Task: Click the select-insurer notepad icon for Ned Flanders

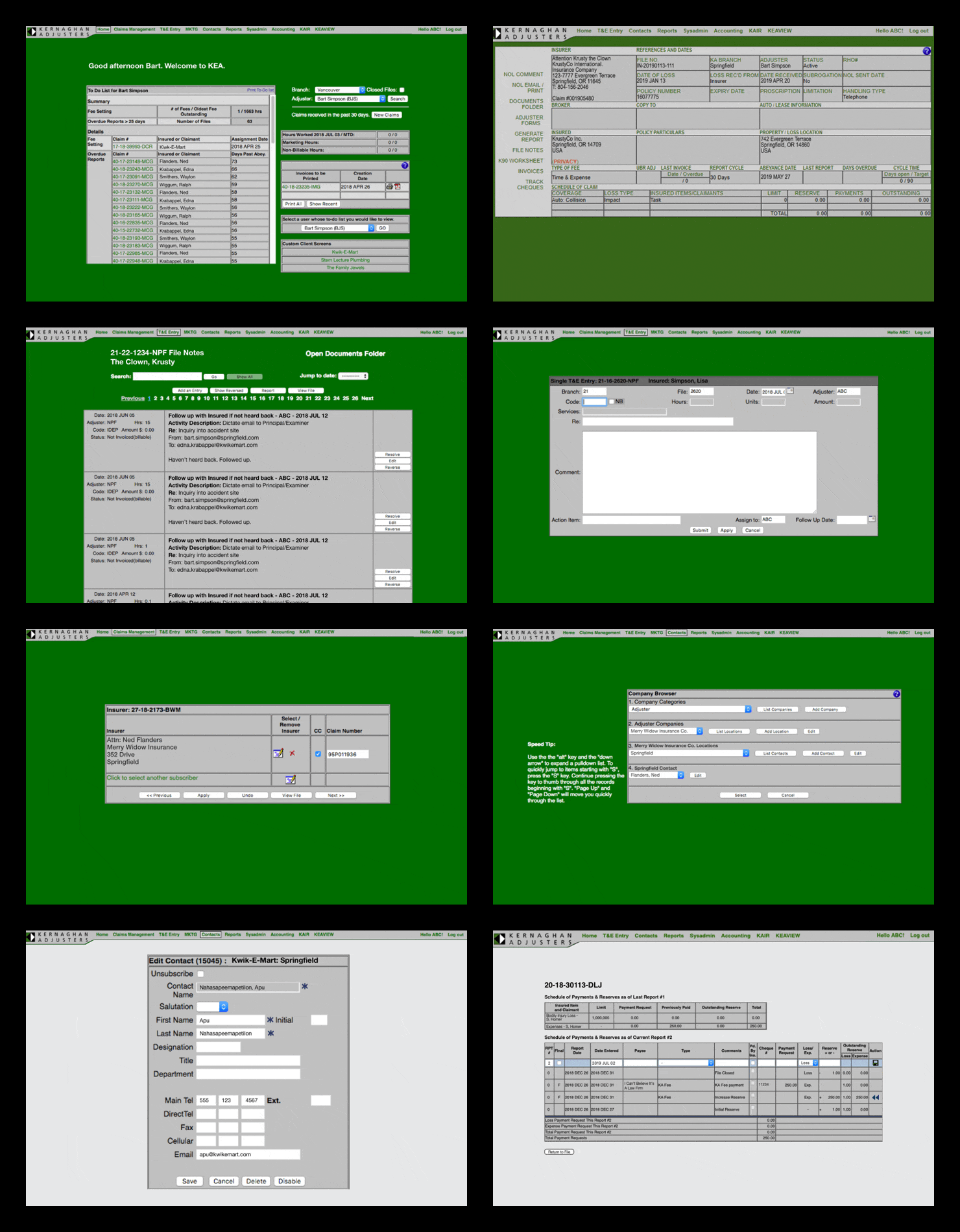Action: pos(278,753)
